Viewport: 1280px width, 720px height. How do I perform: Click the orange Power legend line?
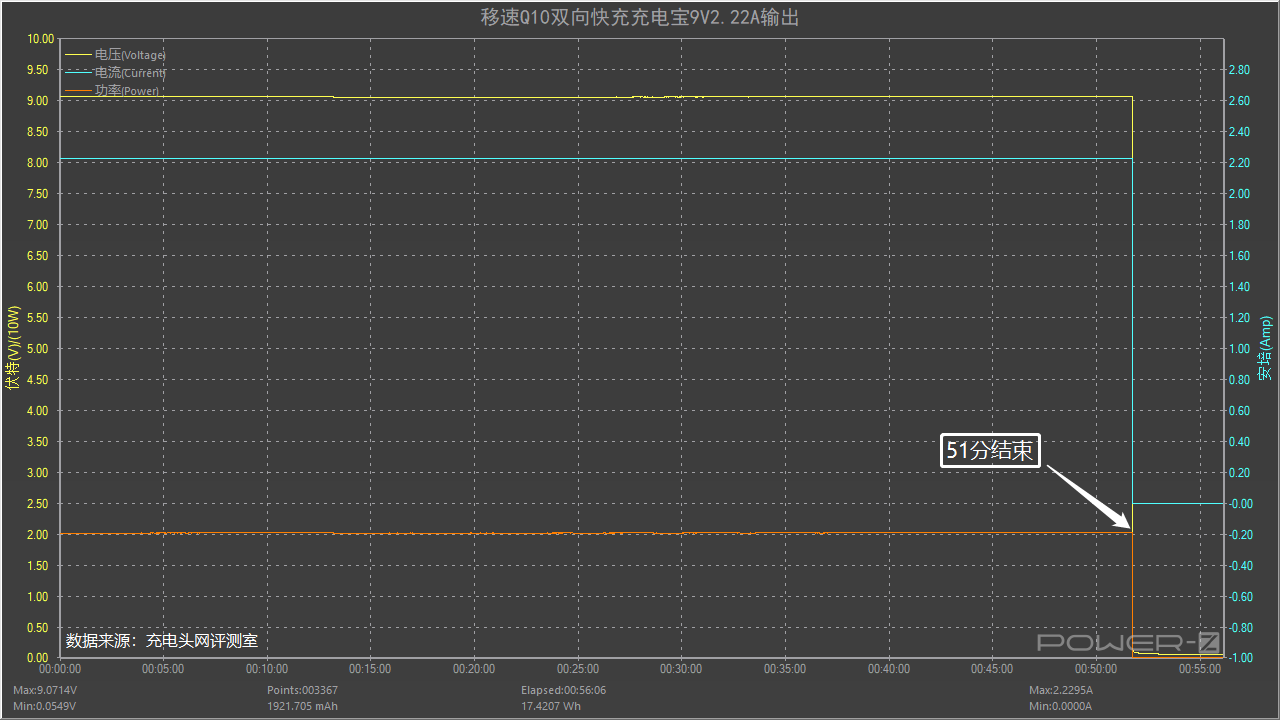tap(78, 91)
